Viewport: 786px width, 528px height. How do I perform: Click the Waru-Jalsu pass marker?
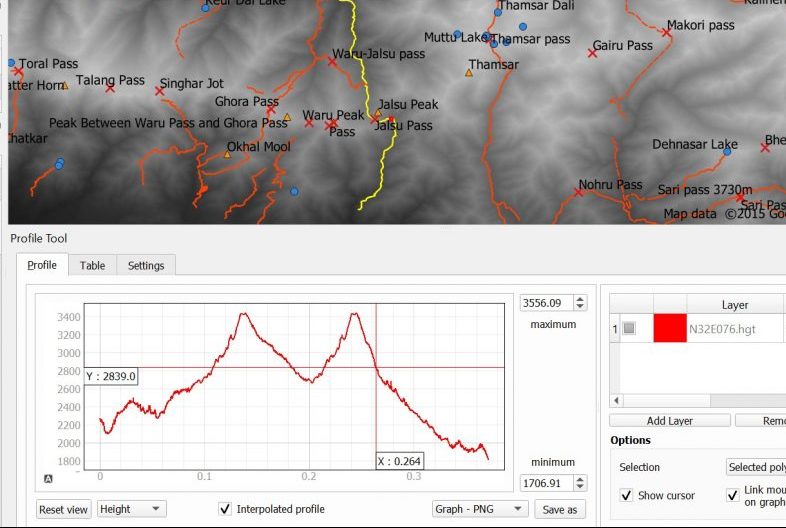pyautogui.click(x=332, y=62)
